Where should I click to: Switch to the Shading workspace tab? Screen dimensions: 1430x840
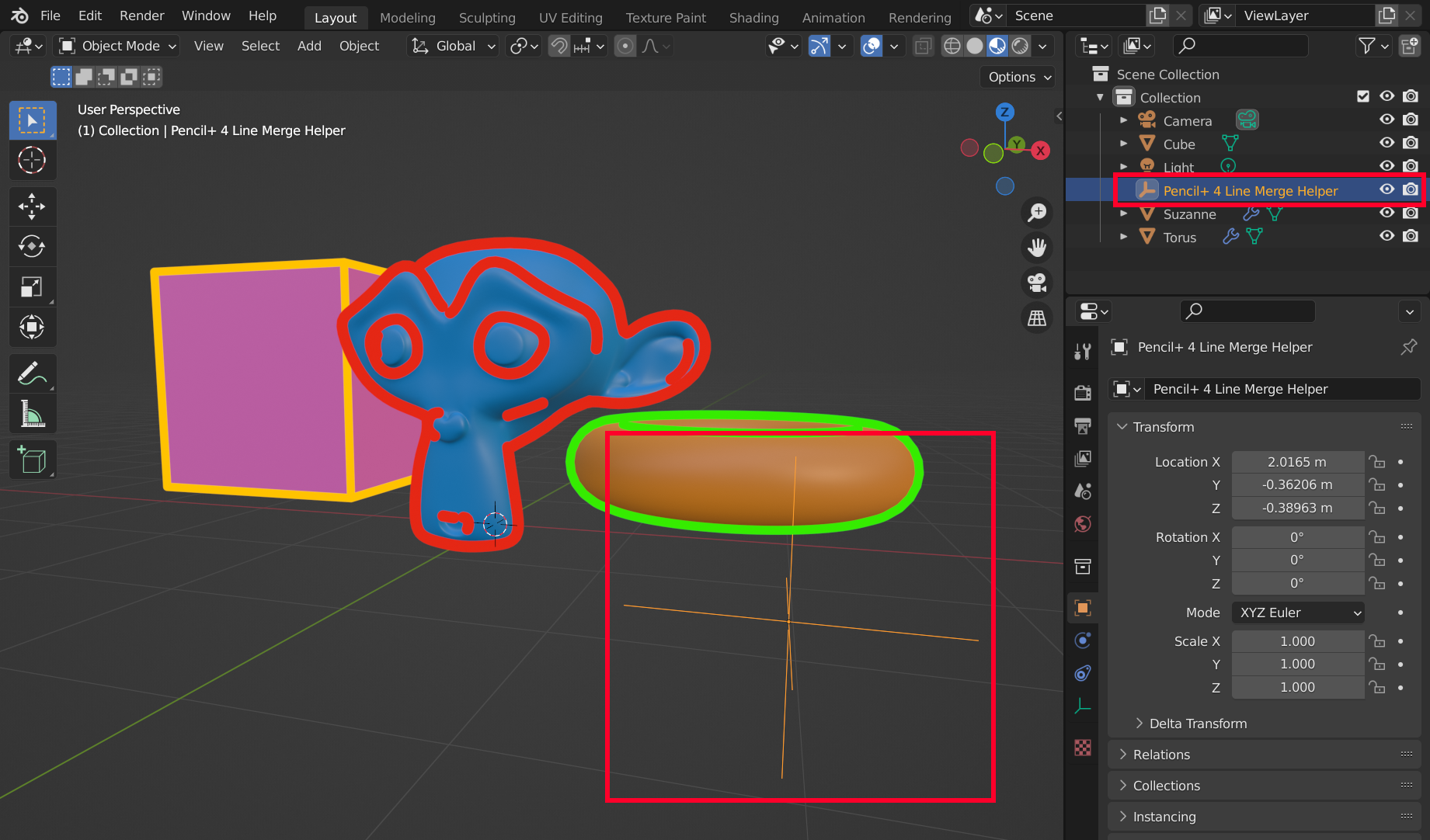point(753,17)
